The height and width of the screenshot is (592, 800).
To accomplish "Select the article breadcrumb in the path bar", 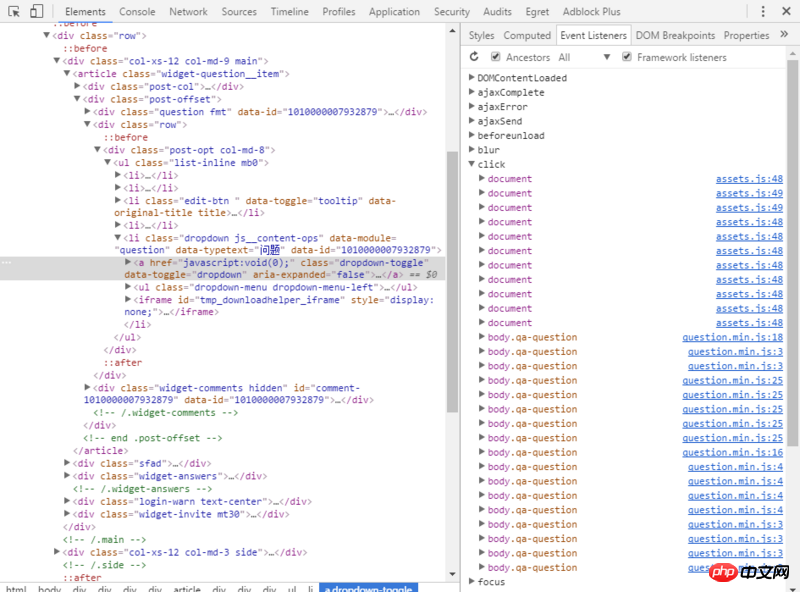I will pos(187,589).
